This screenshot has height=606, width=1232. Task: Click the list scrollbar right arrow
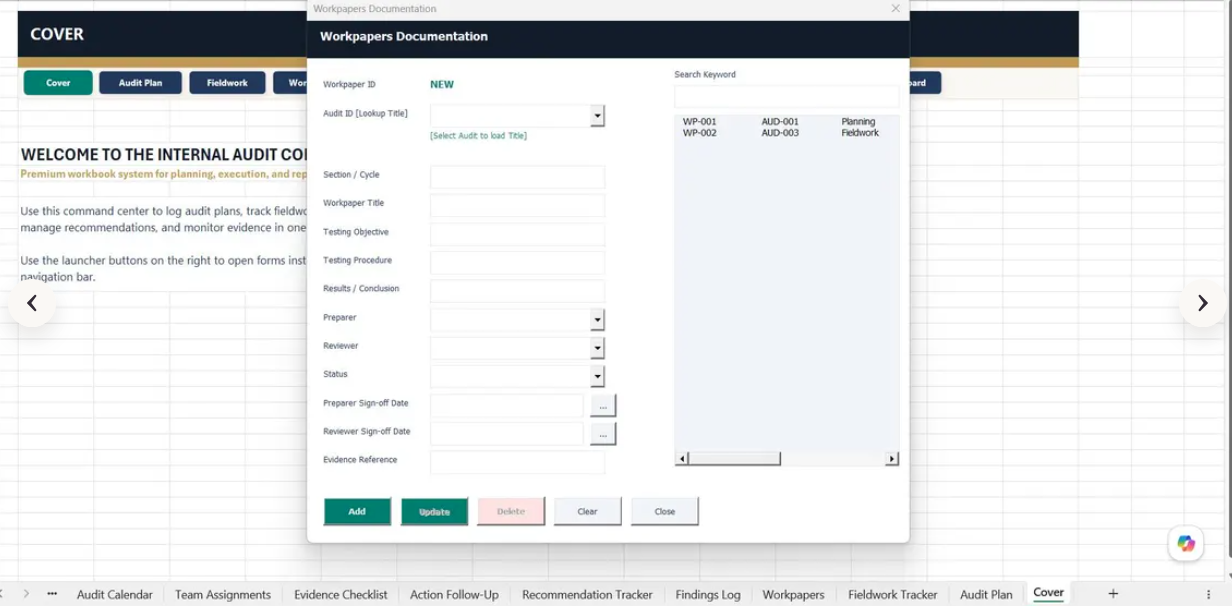(892, 459)
